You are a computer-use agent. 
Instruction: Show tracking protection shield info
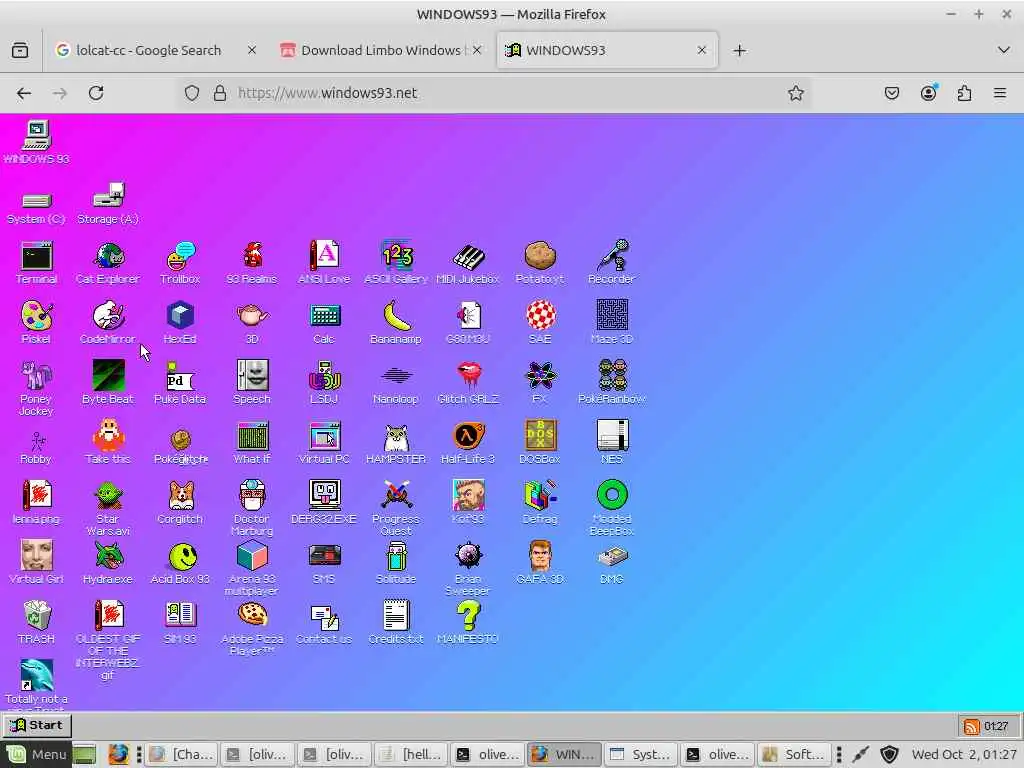(191, 93)
